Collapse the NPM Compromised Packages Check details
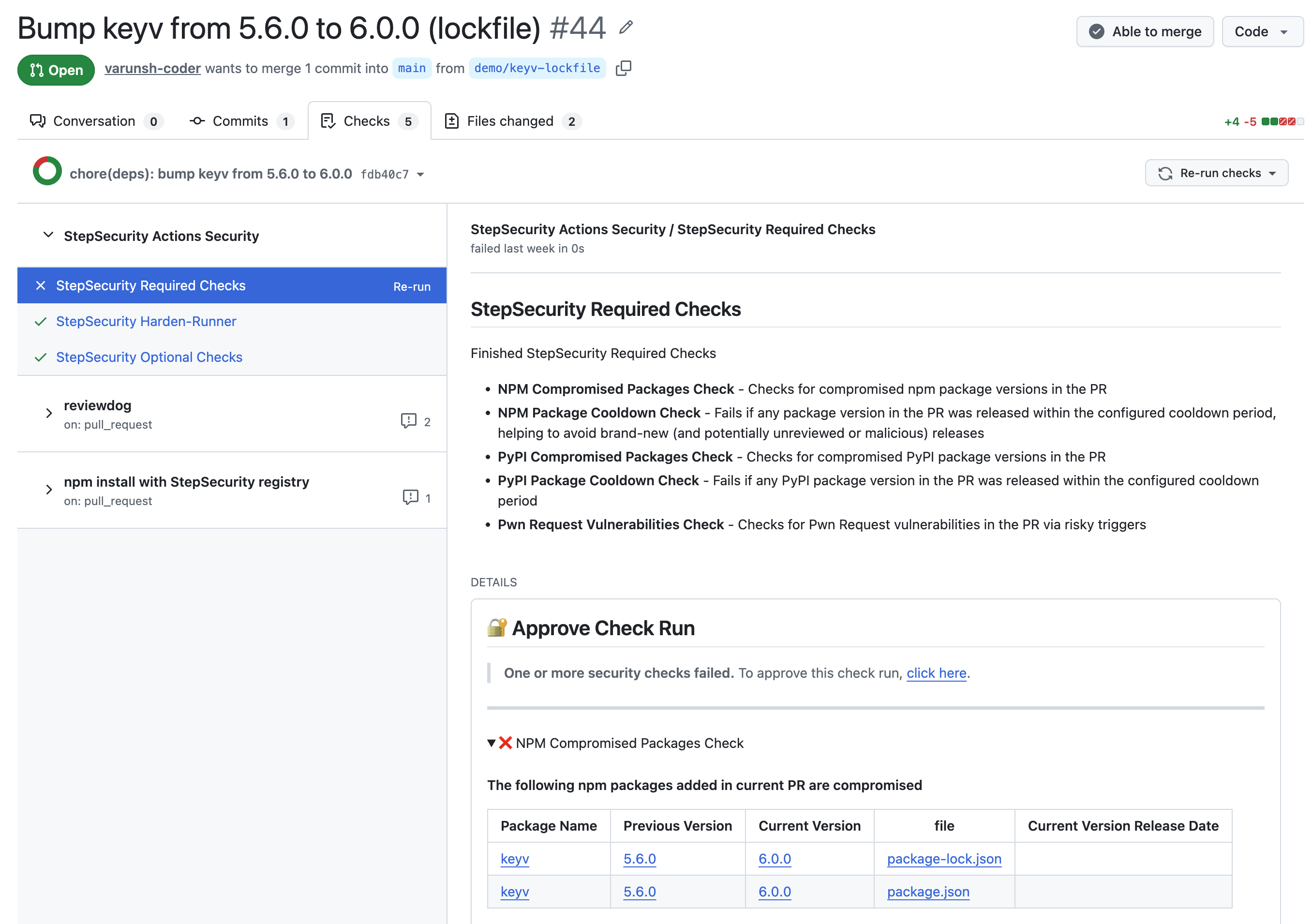Viewport: 1312px width, 924px height. pyautogui.click(x=492, y=743)
